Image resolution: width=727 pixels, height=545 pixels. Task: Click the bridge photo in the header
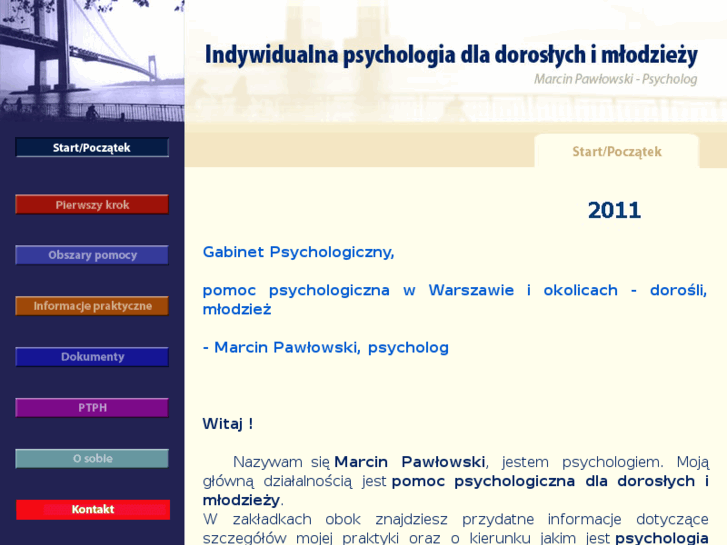tap(92, 60)
